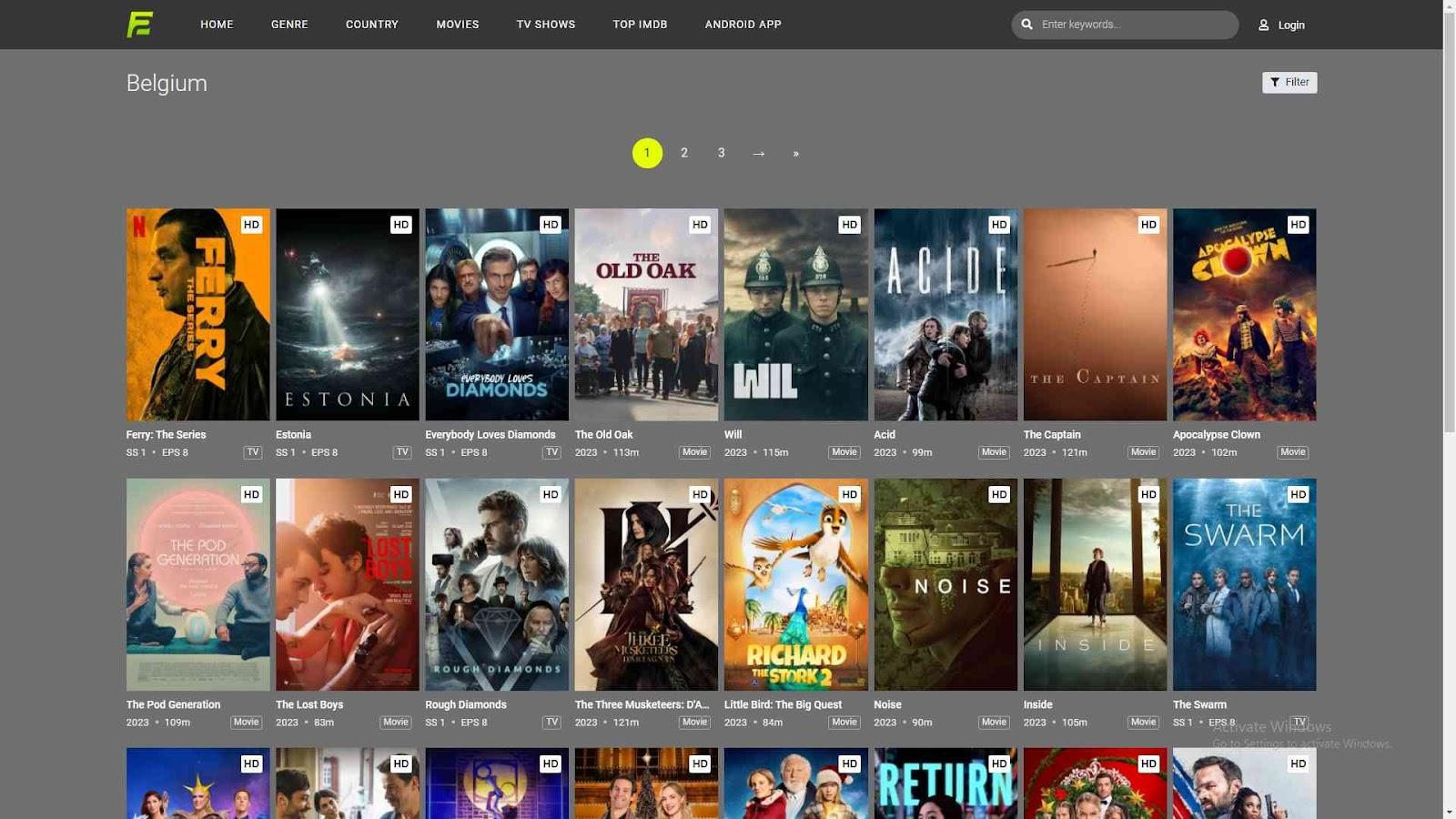Viewport: 1456px width, 819px height.
Task: Jump to the last page via double chevron
Action: [796, 153]
